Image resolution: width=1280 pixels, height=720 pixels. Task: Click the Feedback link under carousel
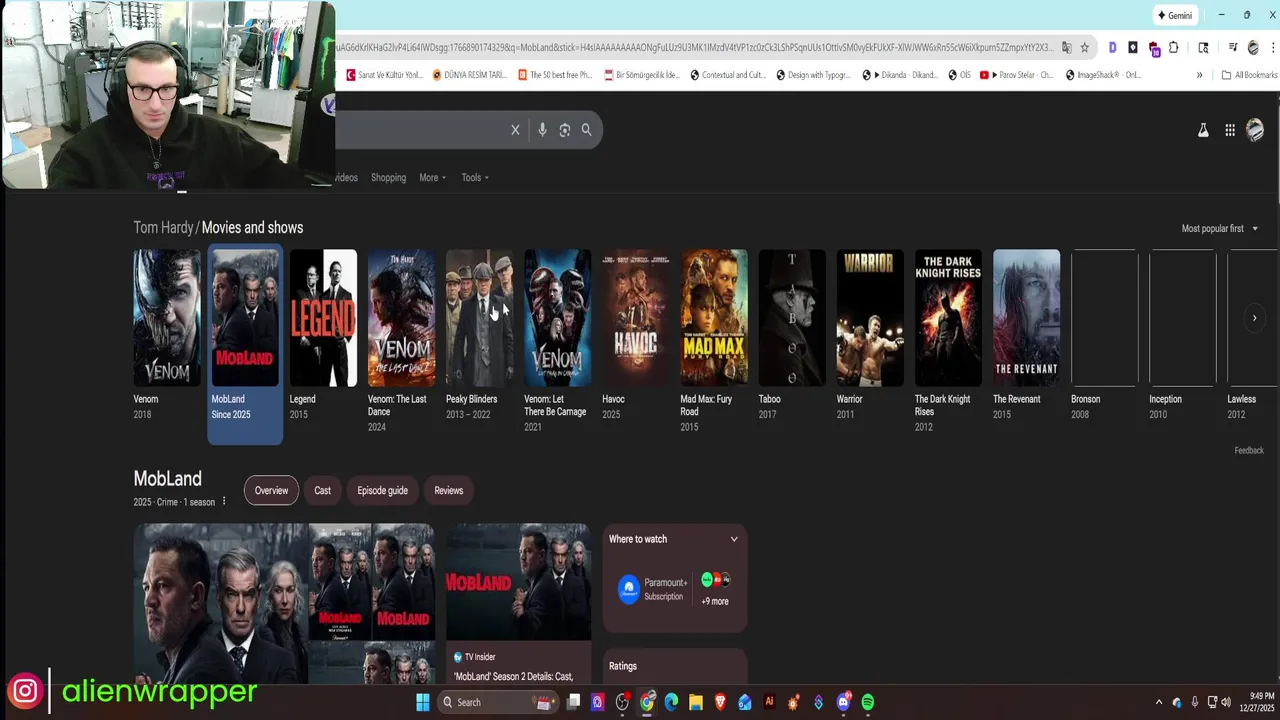(x=1249, y=451)
